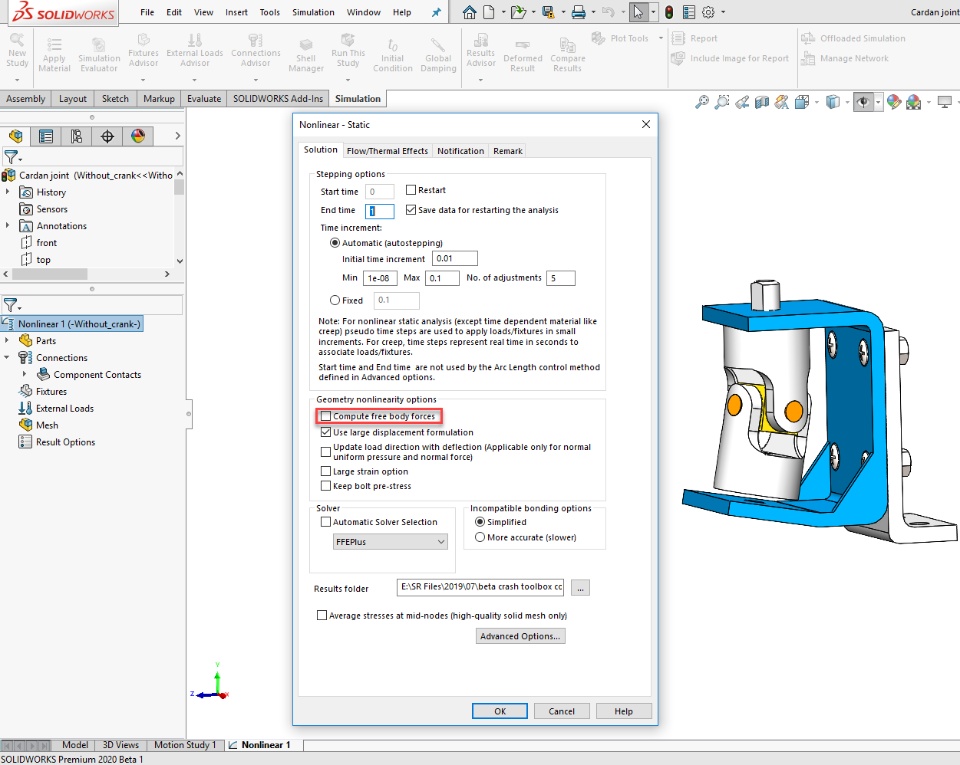Open PropertyManager tab icon
The width and height of the screenshot is (960, 765).
(46, 136)
